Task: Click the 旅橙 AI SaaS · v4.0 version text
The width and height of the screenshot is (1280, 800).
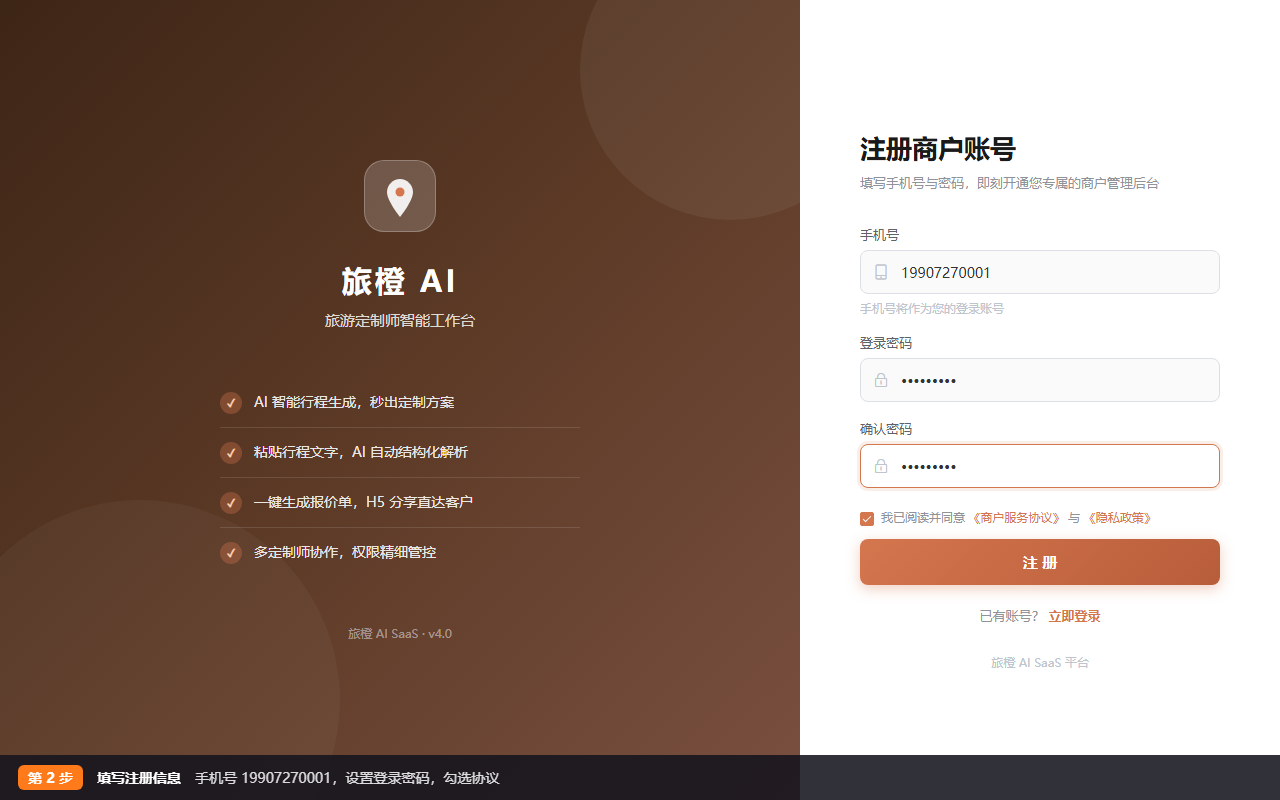Action: tap(400, 634)
